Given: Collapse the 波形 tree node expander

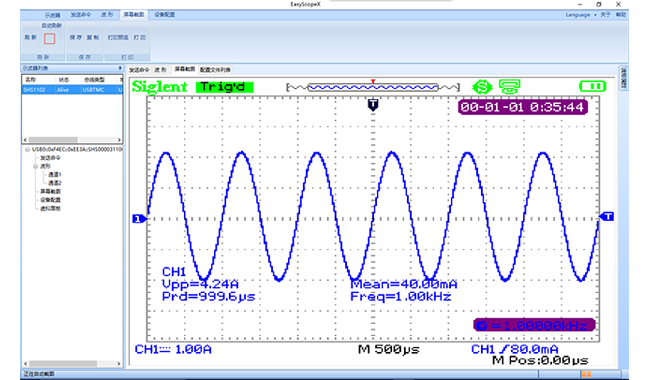Looking at the screenshot, I should pos(36,166).
